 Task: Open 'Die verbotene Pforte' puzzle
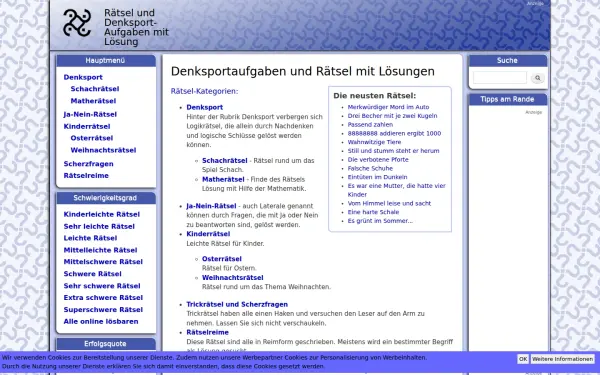(378, 160)
